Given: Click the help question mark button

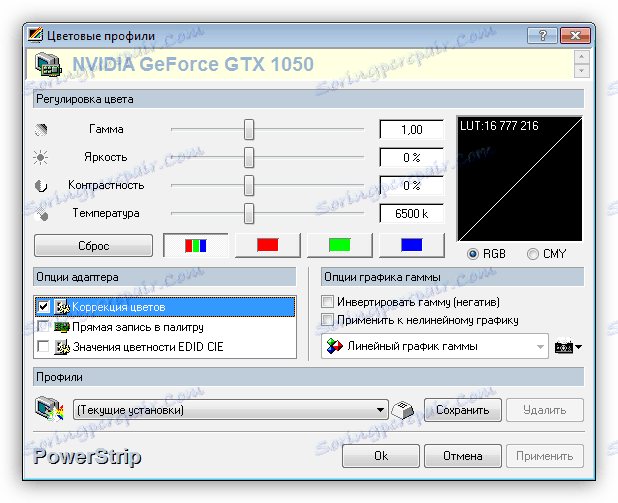Looking at the screenshot, I should tap(542, 35).
